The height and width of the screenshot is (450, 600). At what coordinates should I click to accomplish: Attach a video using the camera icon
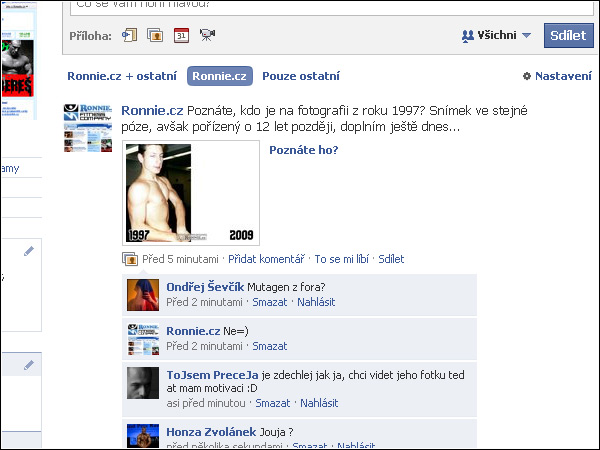click(x=207, y=35)
